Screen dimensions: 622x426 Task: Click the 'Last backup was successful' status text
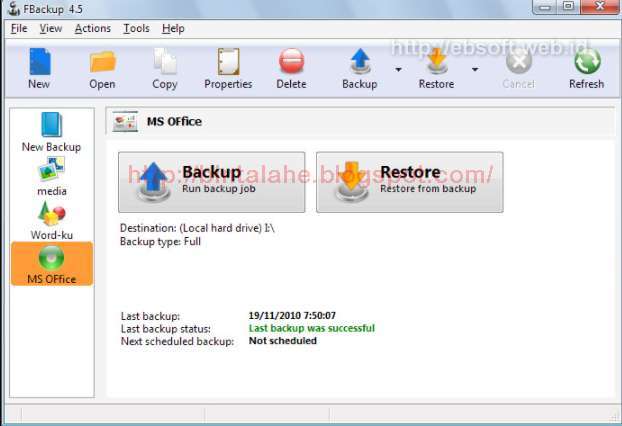[312, 328]
